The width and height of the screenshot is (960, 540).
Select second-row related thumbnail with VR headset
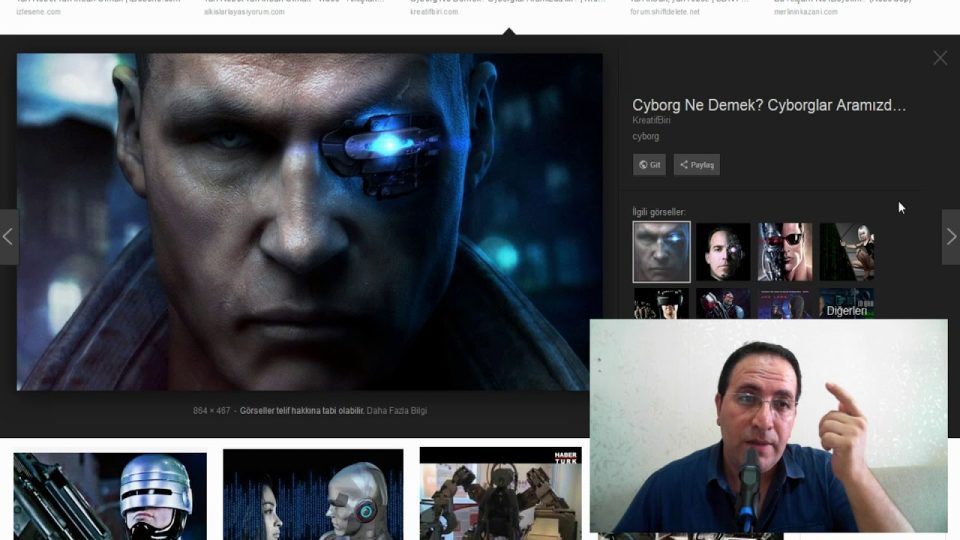pyautogui.click(x=661, y=304)
